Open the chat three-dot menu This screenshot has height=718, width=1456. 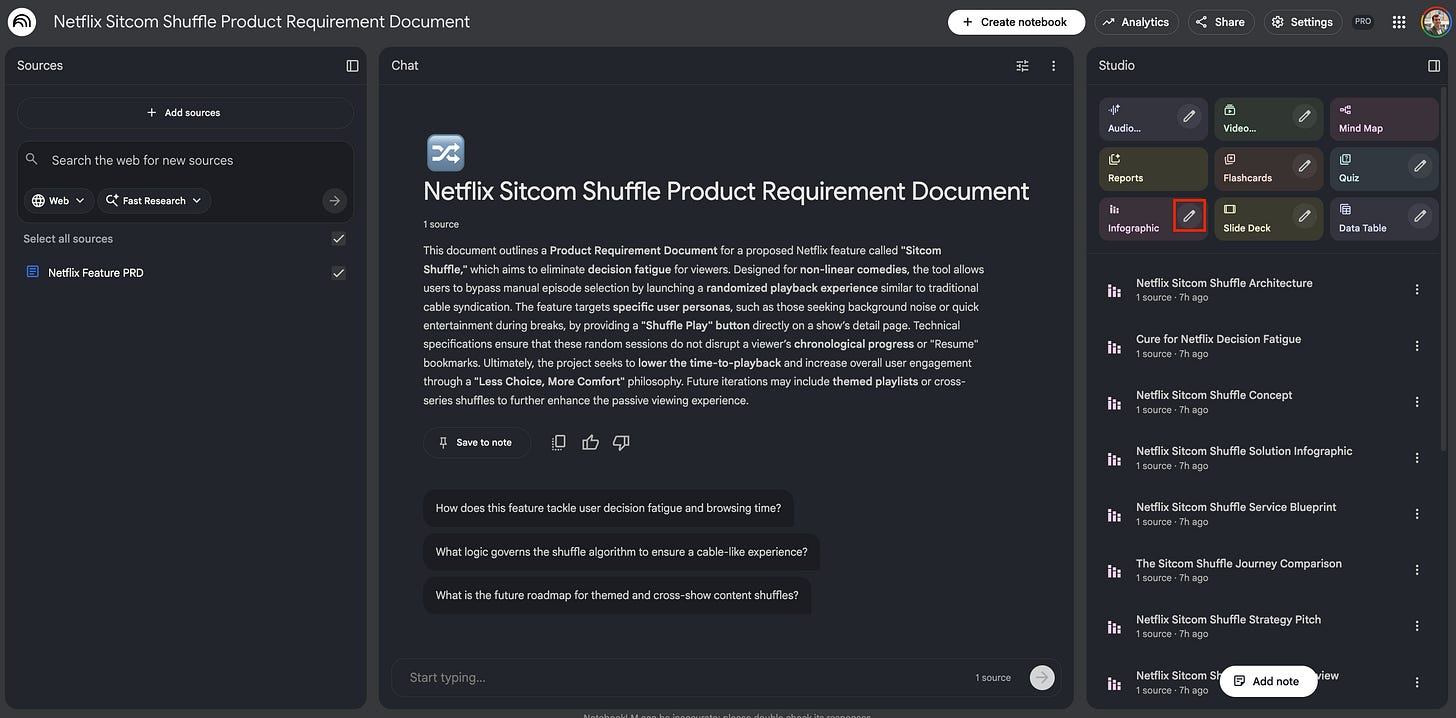point(1053,65)
